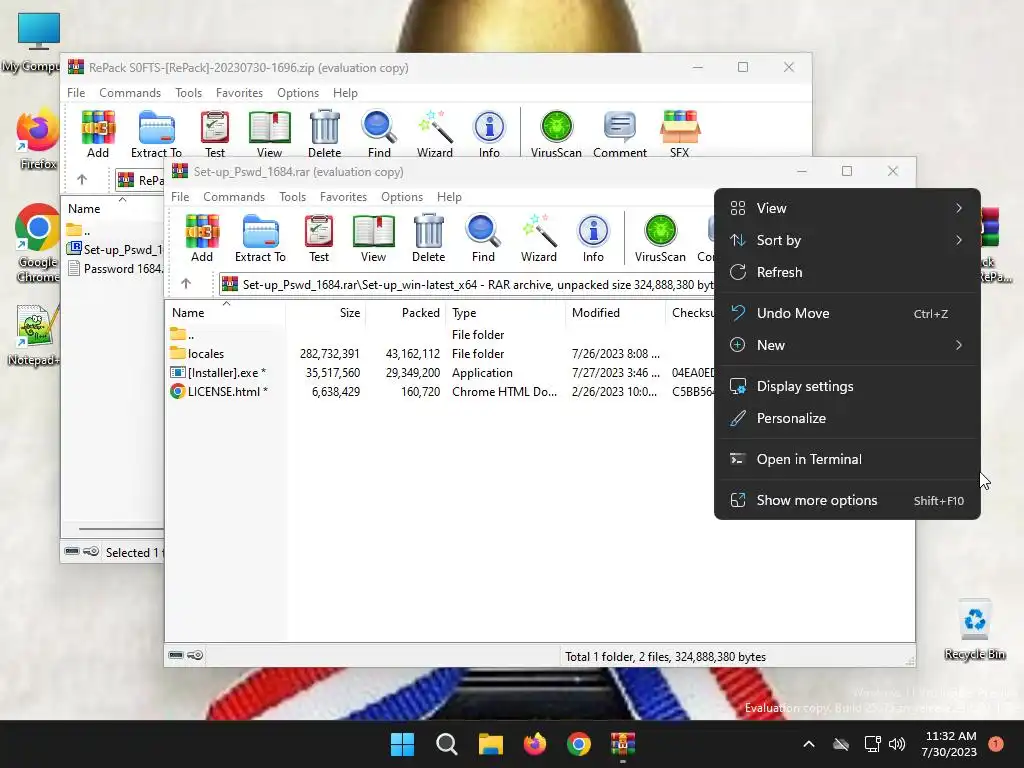1024x768 pixels.
Task: Click View icon in Set-up_Pswd_1684.rar window
Action: pos(374,238)
